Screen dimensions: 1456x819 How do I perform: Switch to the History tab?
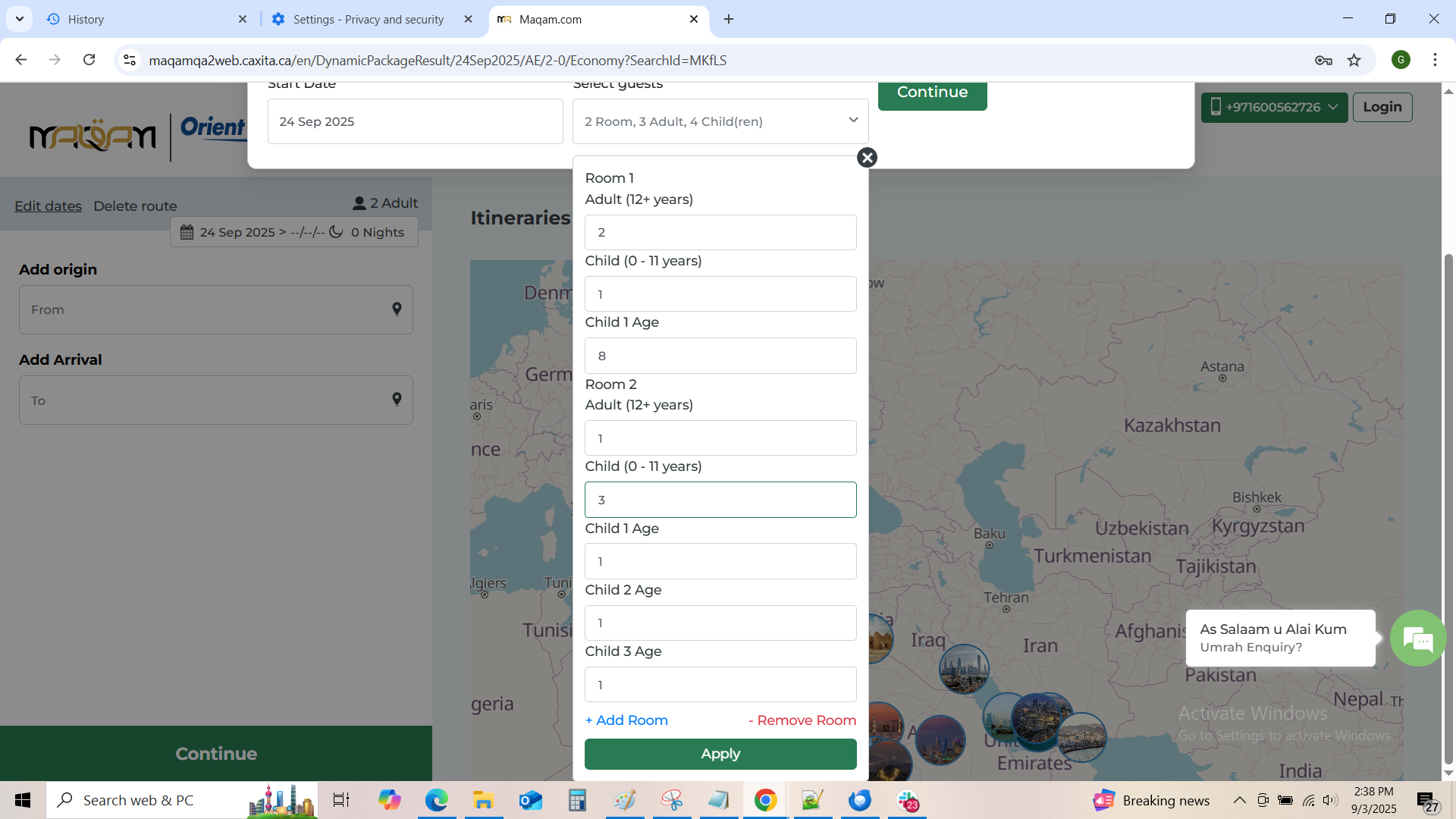[x=136, y=19]
